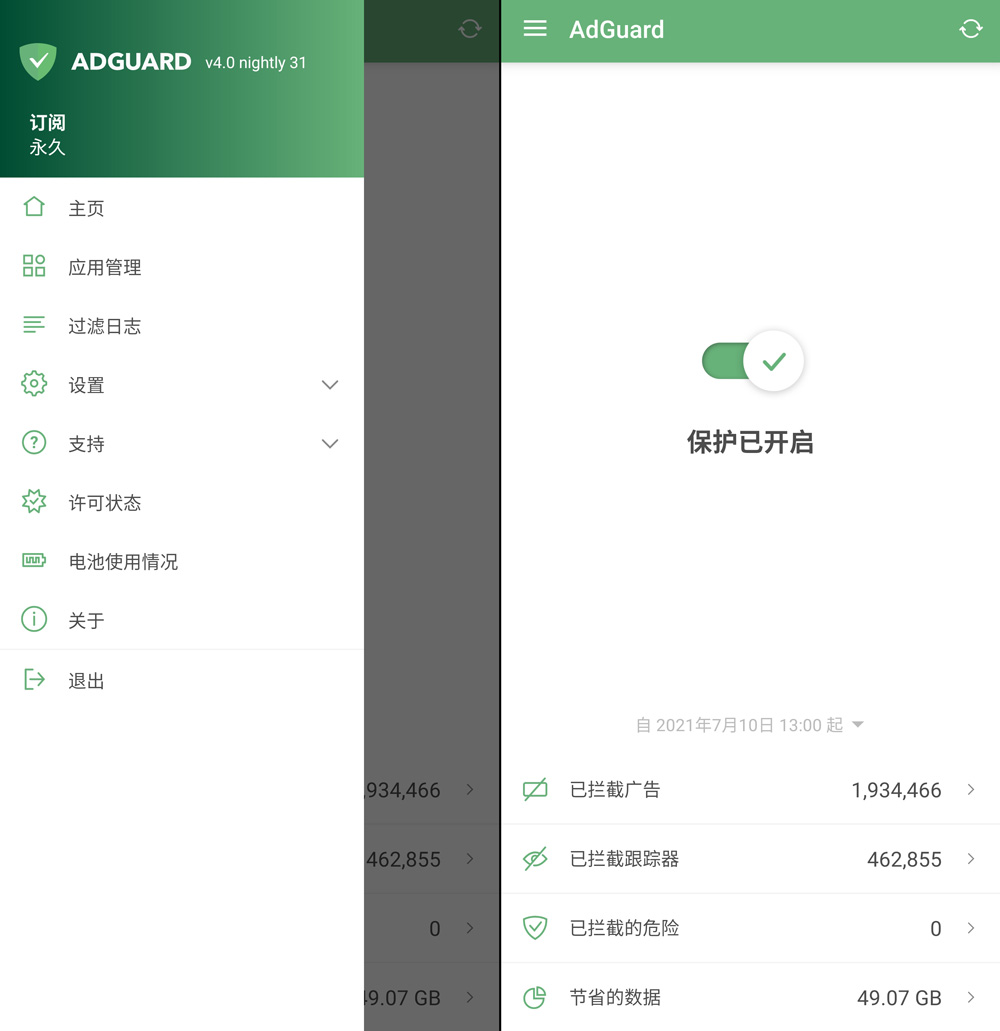Click the 49.07 GB saved data value

tap(899, 998)
